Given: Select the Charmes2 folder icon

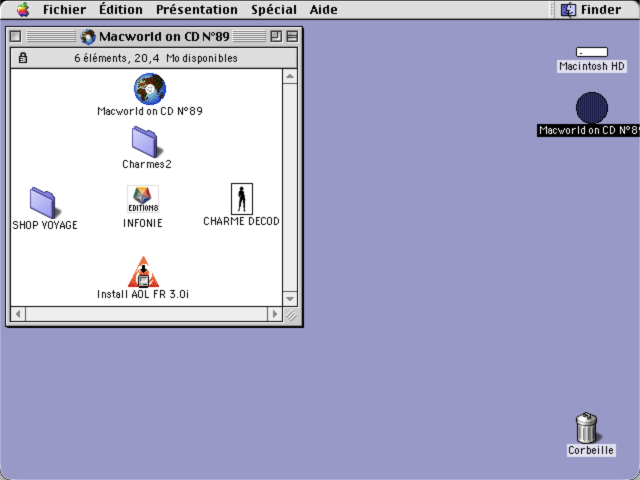Looking at the screenshot, I should point(146,142).
